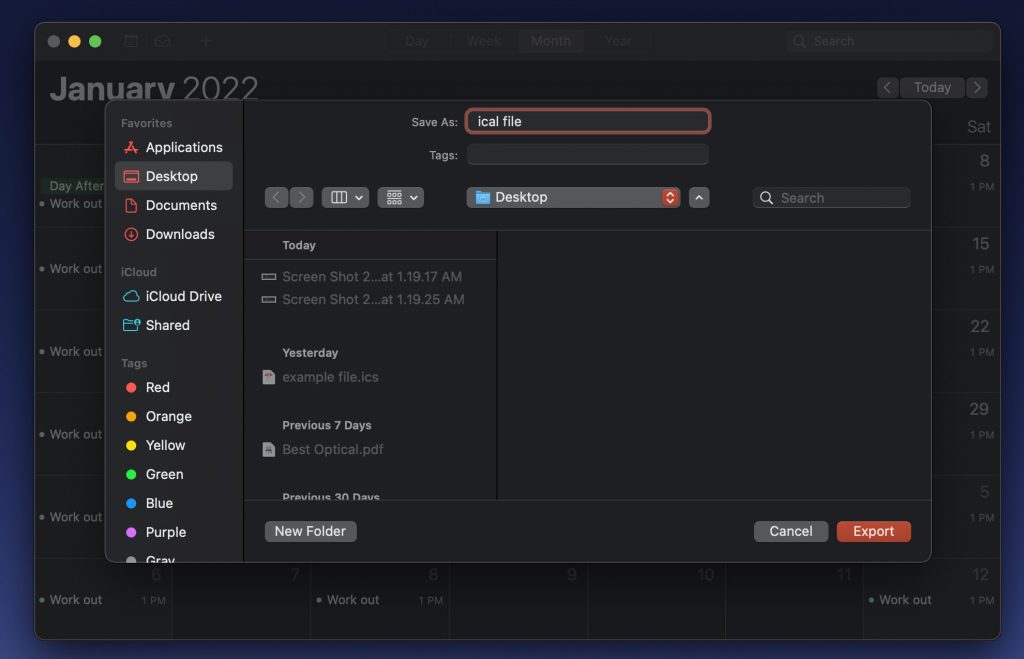The width and height of the screenshot is (1024, 659).
Task: Go to Downloads folder in sidebar
Action: click(x=179, y=234)
